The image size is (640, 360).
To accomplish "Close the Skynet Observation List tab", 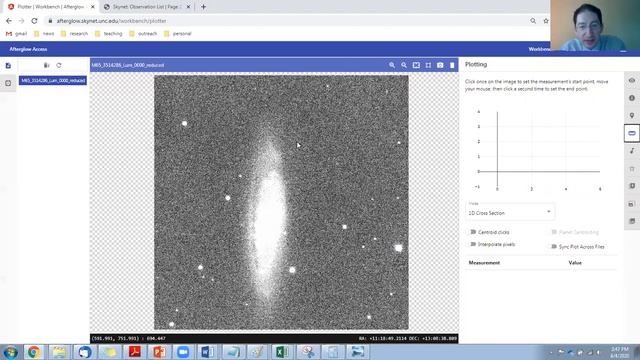I will (189, 7).
